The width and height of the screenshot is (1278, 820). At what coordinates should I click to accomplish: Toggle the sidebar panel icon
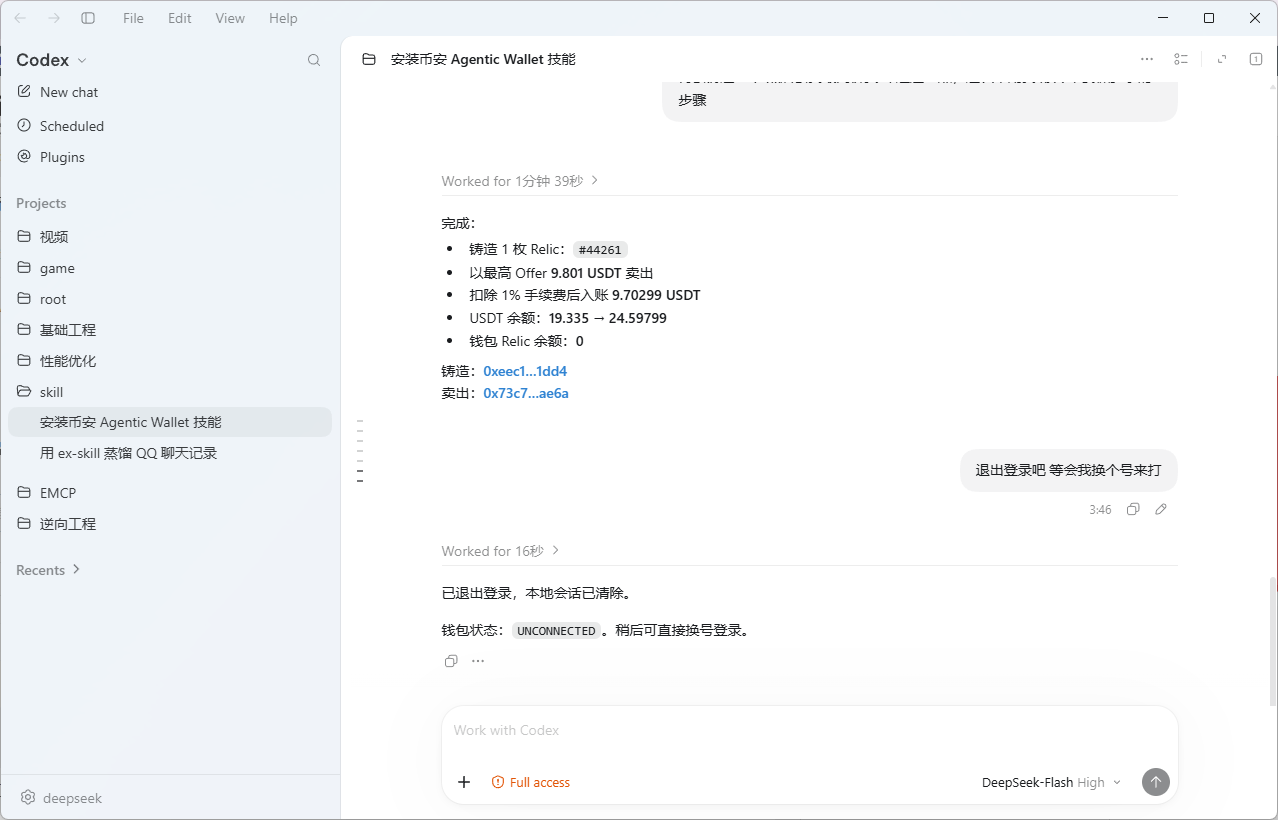click(x=88, y=18)
